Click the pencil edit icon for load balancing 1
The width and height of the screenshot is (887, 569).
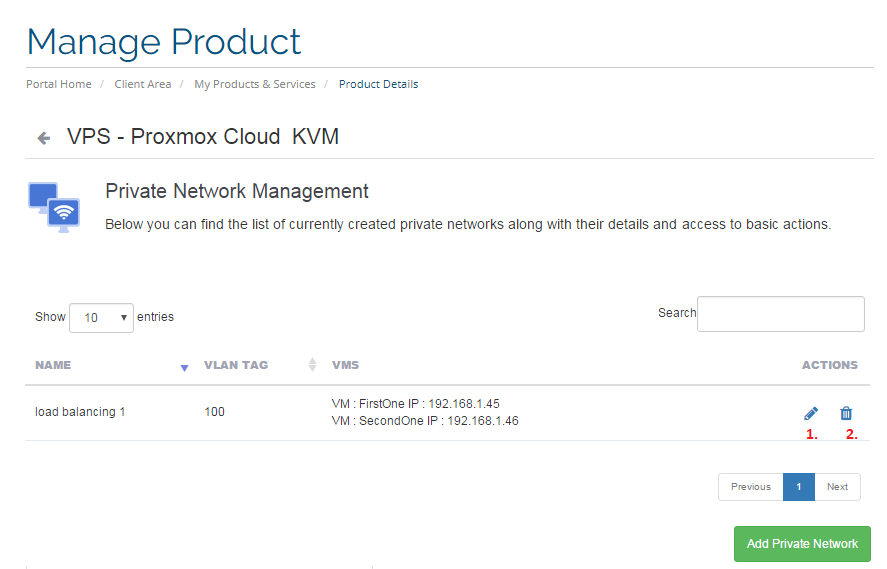click(810, 413)
